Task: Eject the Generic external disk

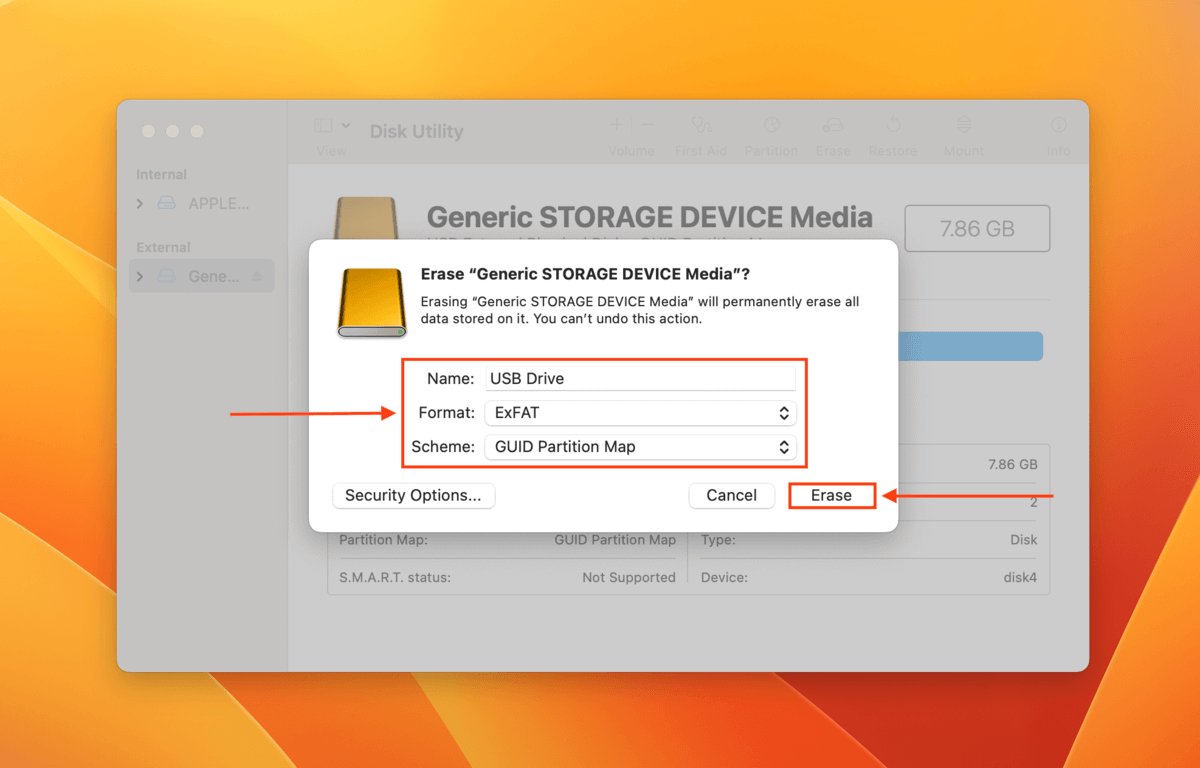Action: tap(257, 276)
